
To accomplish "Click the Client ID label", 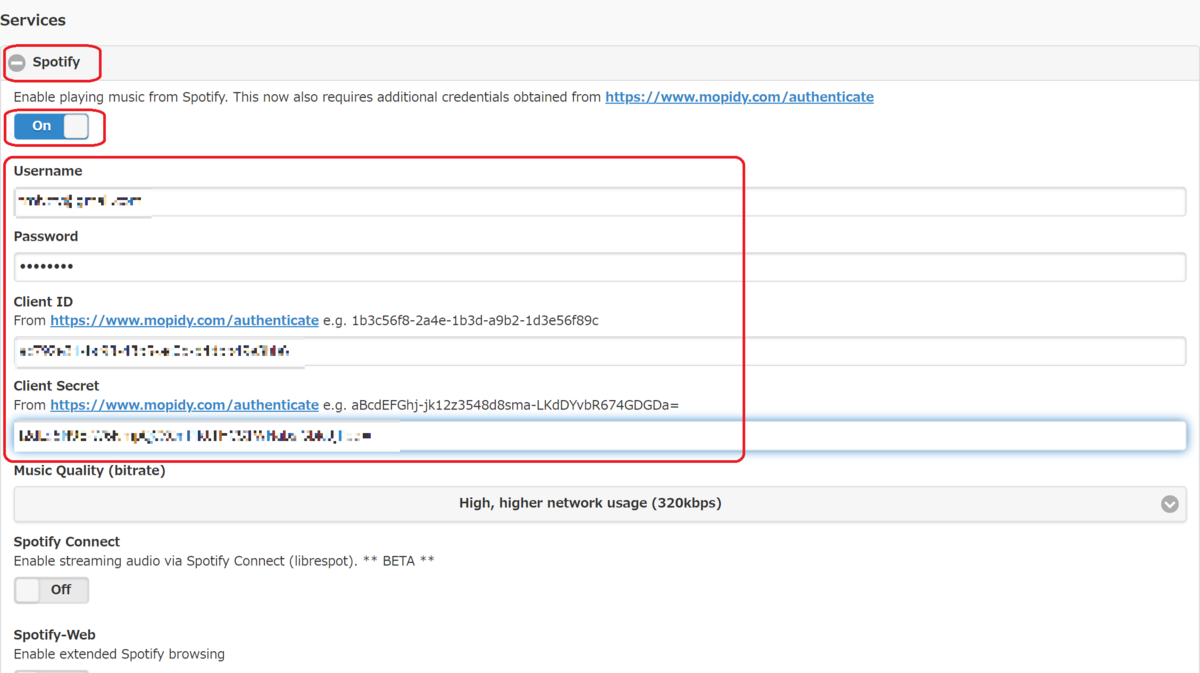I will click(x=43, y=302).
